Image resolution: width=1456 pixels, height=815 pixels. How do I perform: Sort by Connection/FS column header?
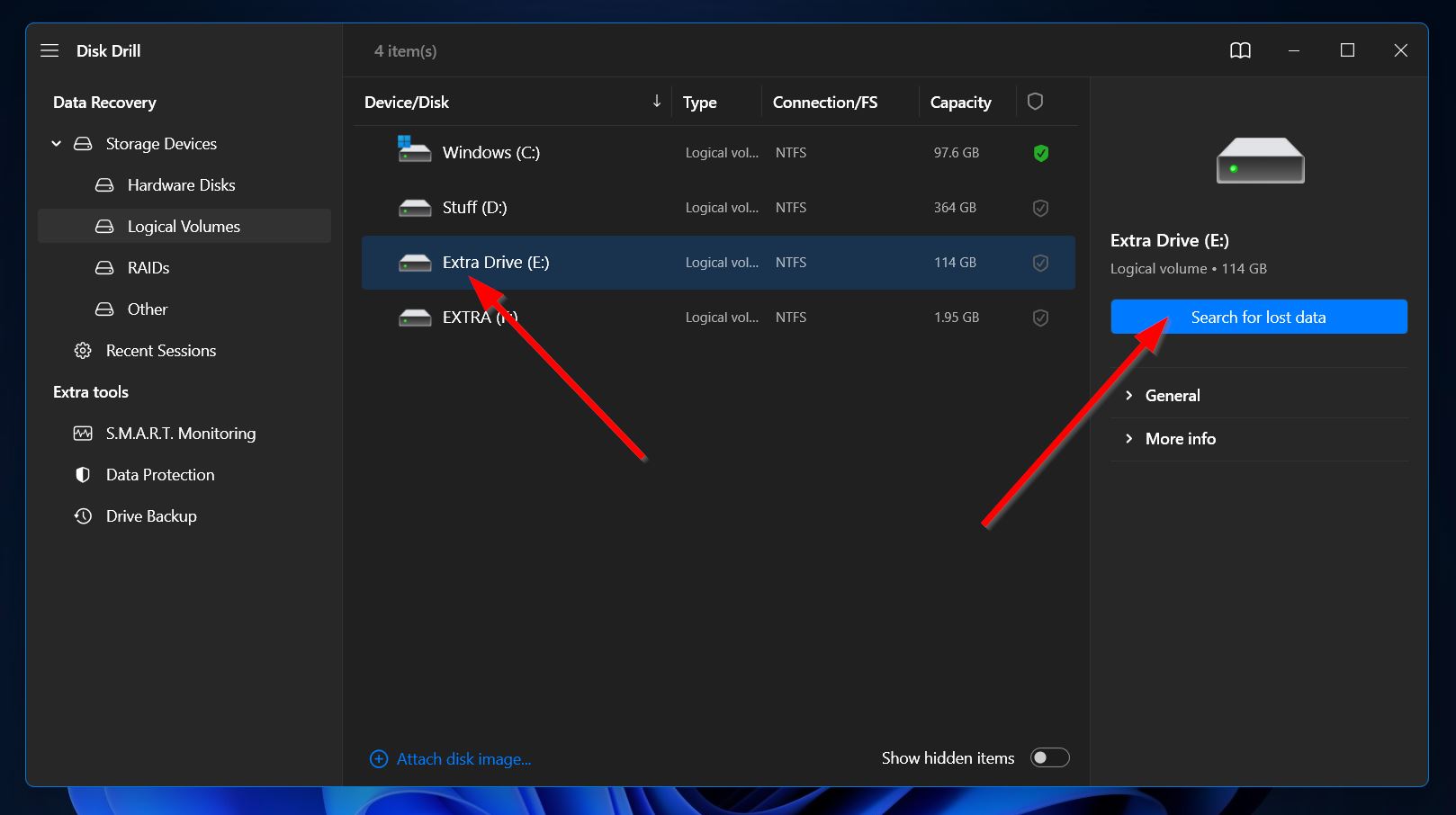tap(825, 102)
